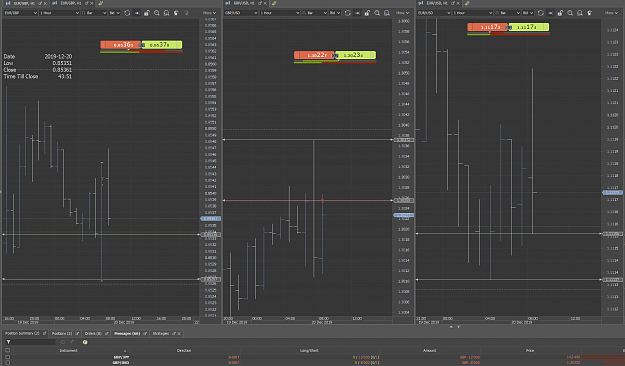Open the Bar chart type dropdown on EUR/GBP
Image resolution: width=625 pixels, height=366 pixels.
pyautogui.click(x=94, y=13)
